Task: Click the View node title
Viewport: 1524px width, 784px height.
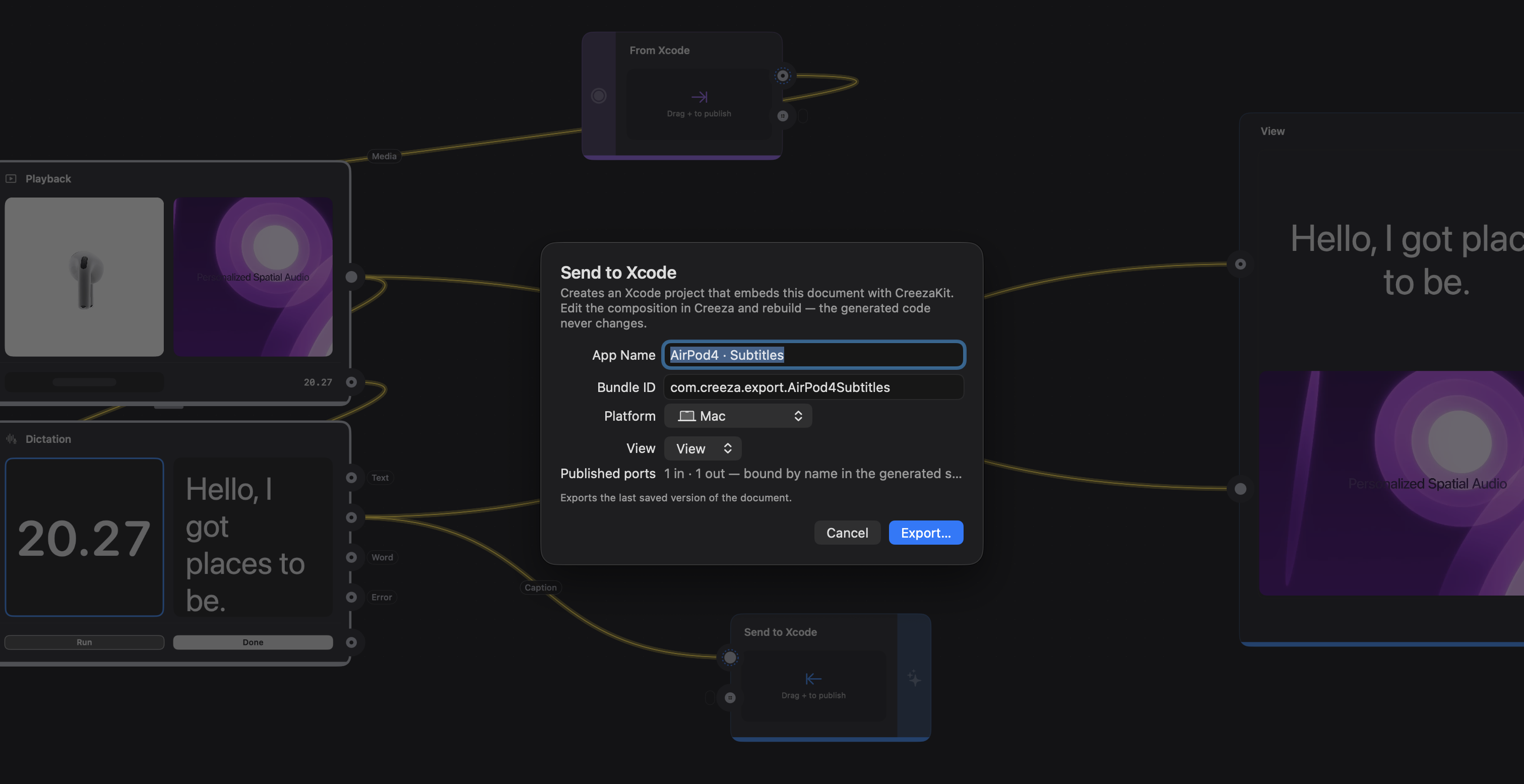Action: click(x=1273, y=132)
